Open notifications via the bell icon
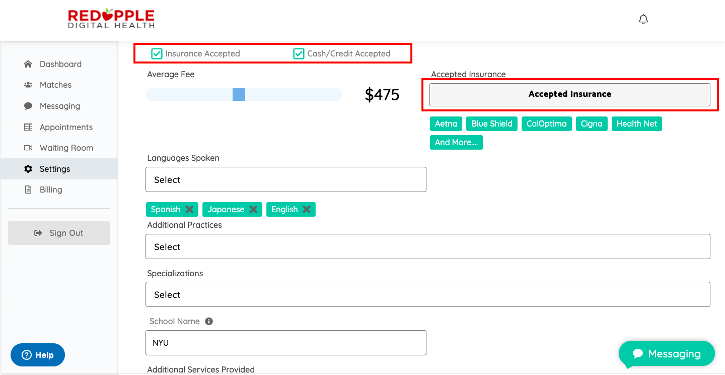Viewport: 725px width, 375px height. 643,19
